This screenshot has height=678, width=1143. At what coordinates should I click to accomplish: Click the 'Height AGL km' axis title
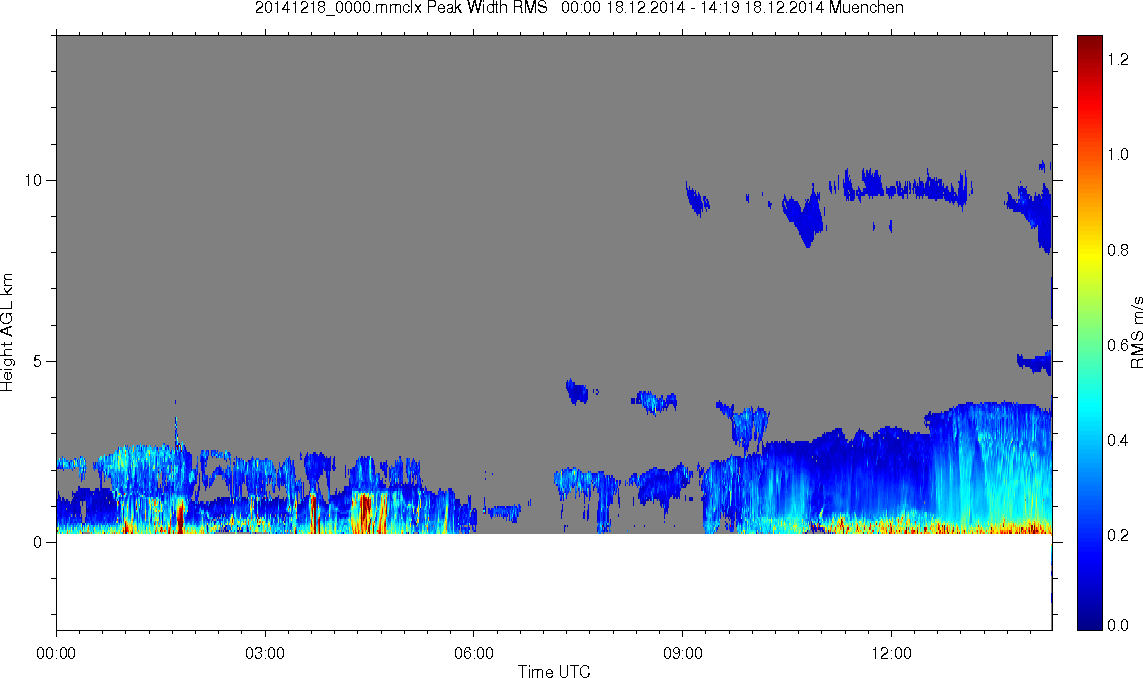[7, 332]
